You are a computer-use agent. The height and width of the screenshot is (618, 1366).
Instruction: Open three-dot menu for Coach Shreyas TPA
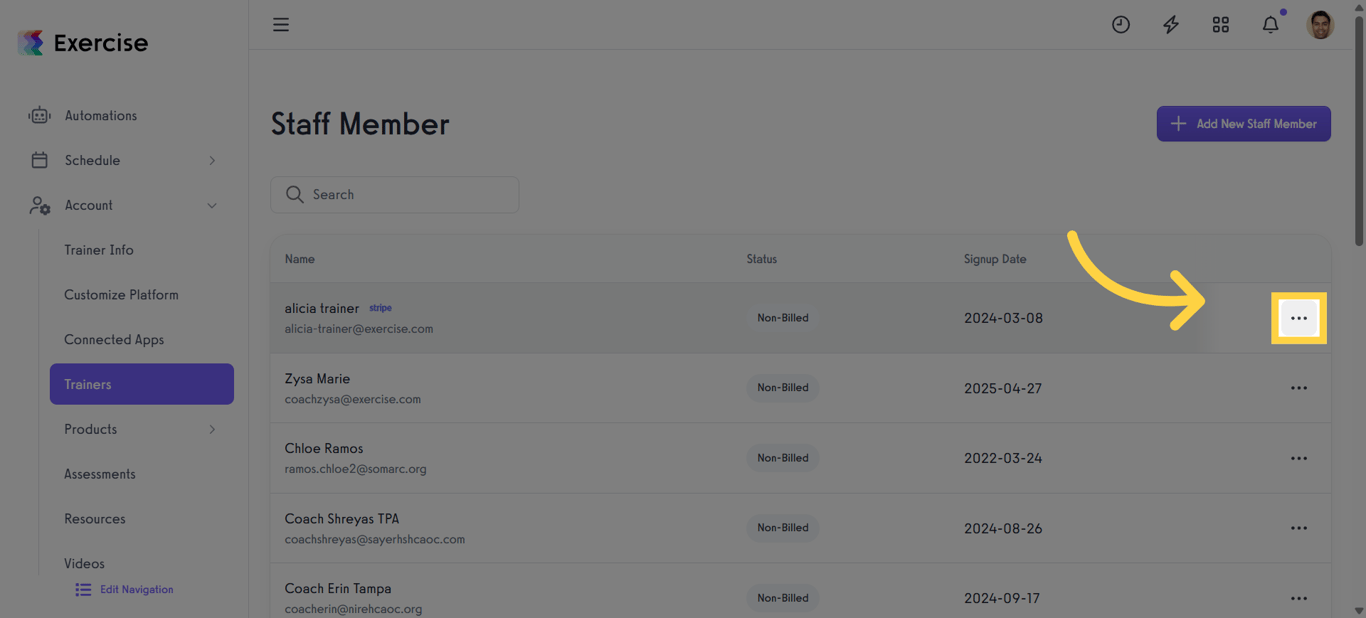[1299, 528]
